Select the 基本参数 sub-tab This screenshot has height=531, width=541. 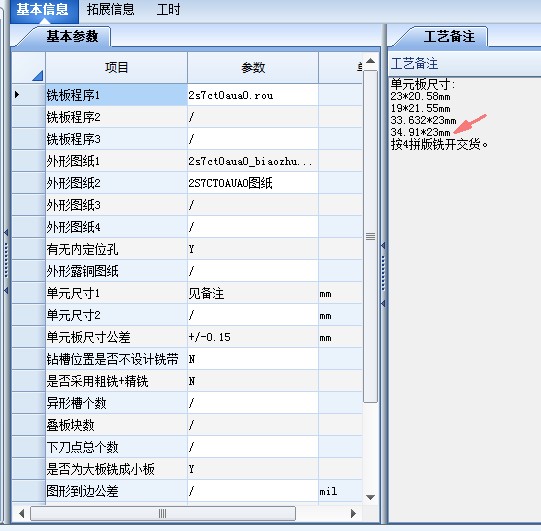pyautogui.click(x=72, y=36)
